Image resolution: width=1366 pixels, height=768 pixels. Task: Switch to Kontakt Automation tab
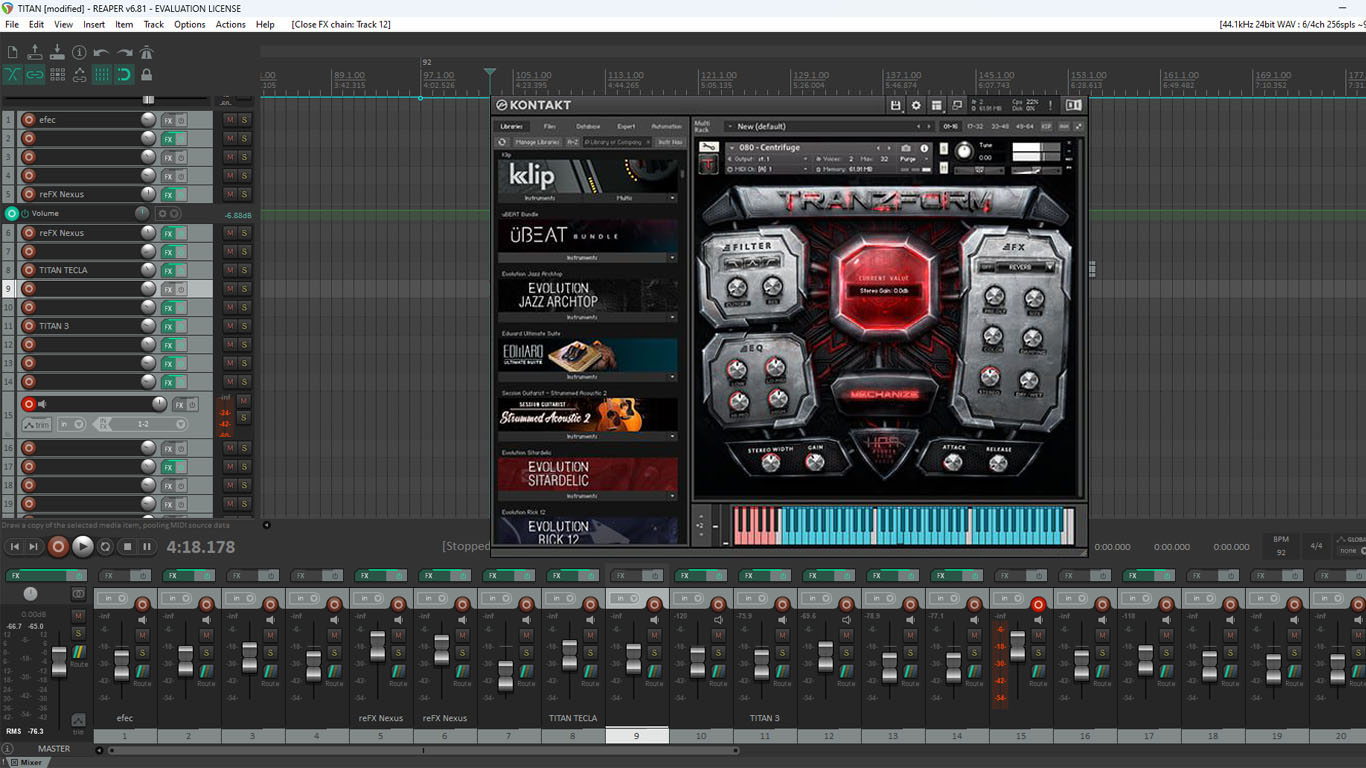(x=666, y=126)
